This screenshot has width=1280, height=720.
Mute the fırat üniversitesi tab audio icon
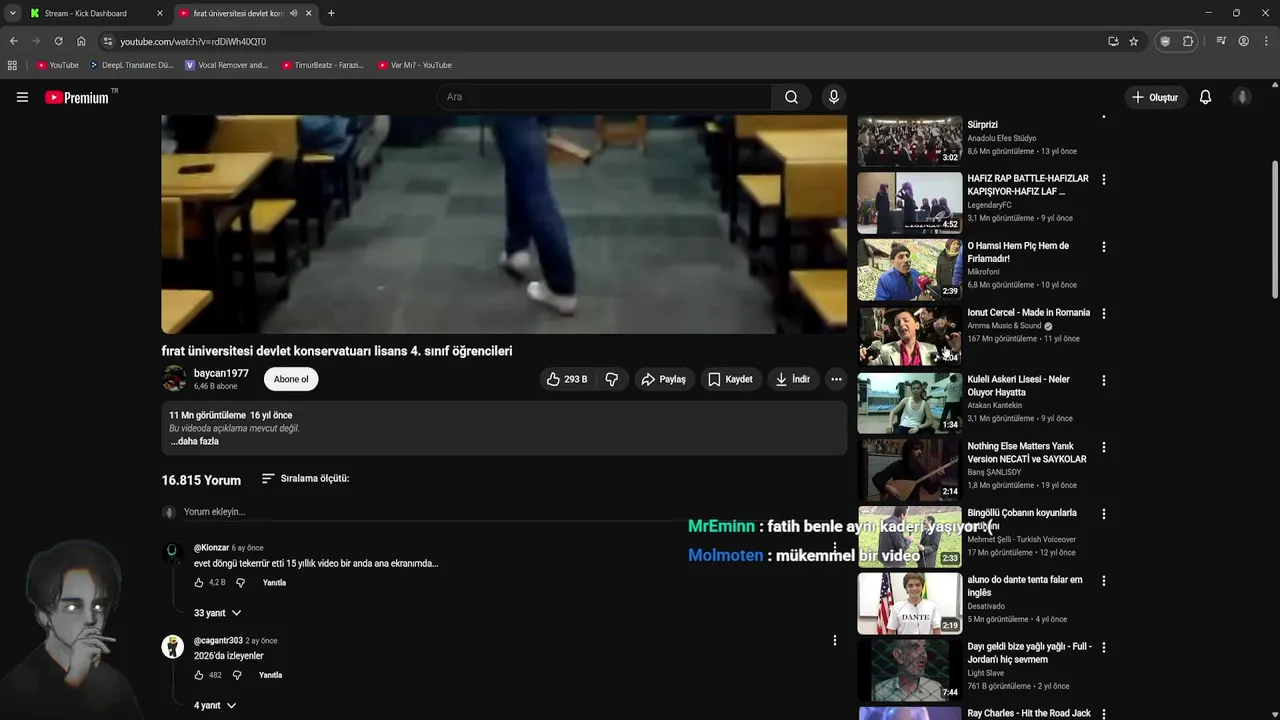click(293, 13)
